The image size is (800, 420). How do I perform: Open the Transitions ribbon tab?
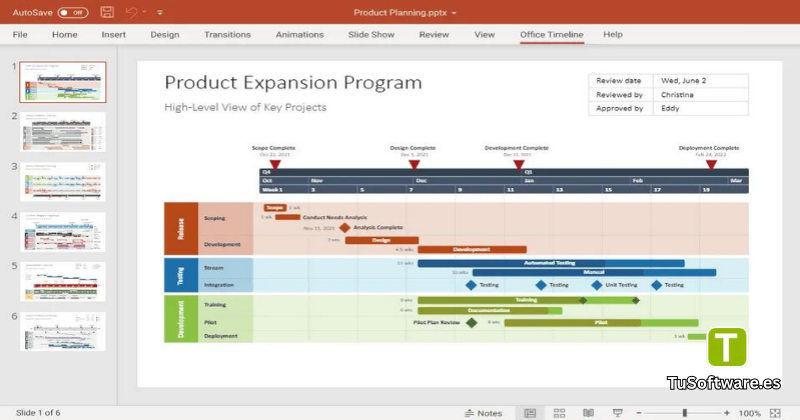228,34
